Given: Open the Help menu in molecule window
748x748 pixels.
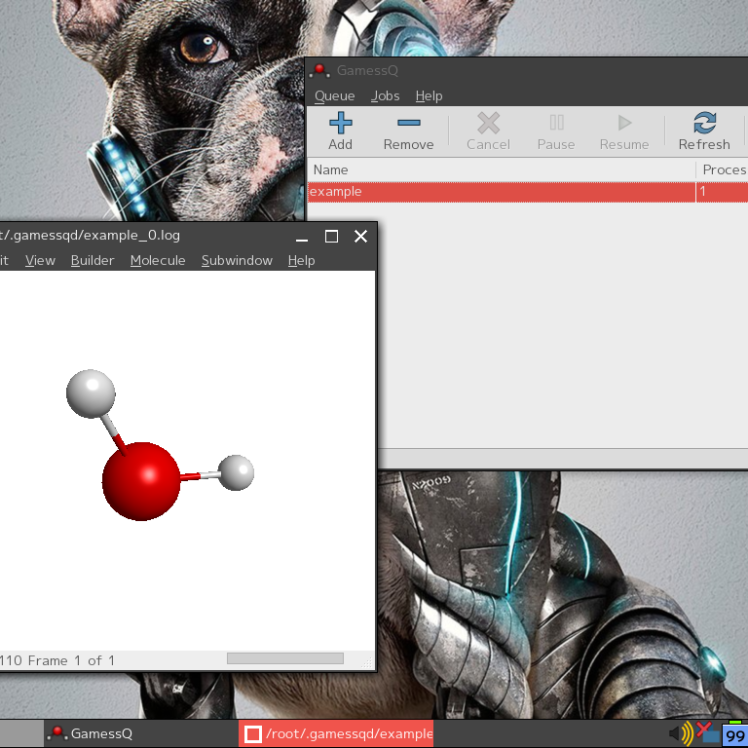Looking at the screenshot, I should tap(301, 260).
